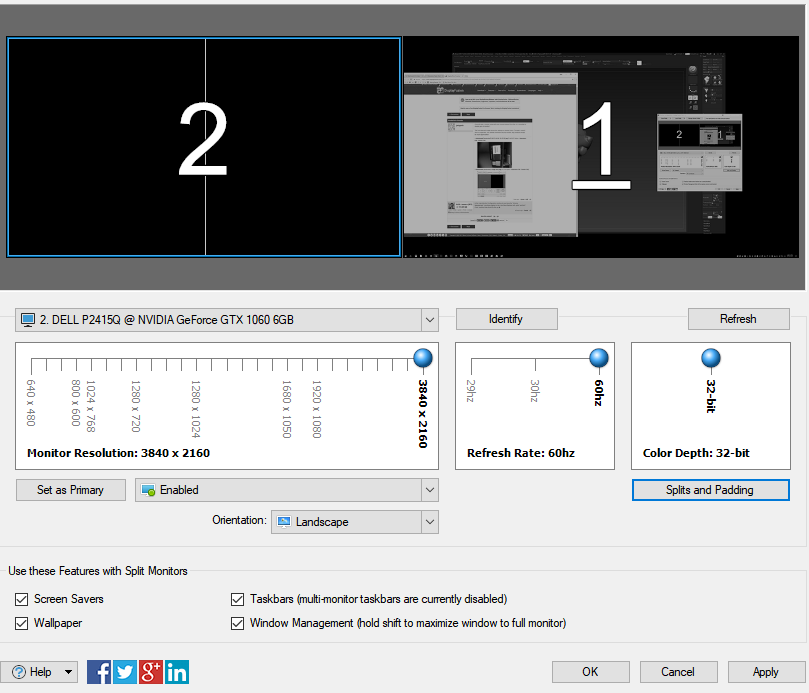The image size is (809, 693).
Task: Open the monitor selection dropdown
Action: (x=429, y=320)
